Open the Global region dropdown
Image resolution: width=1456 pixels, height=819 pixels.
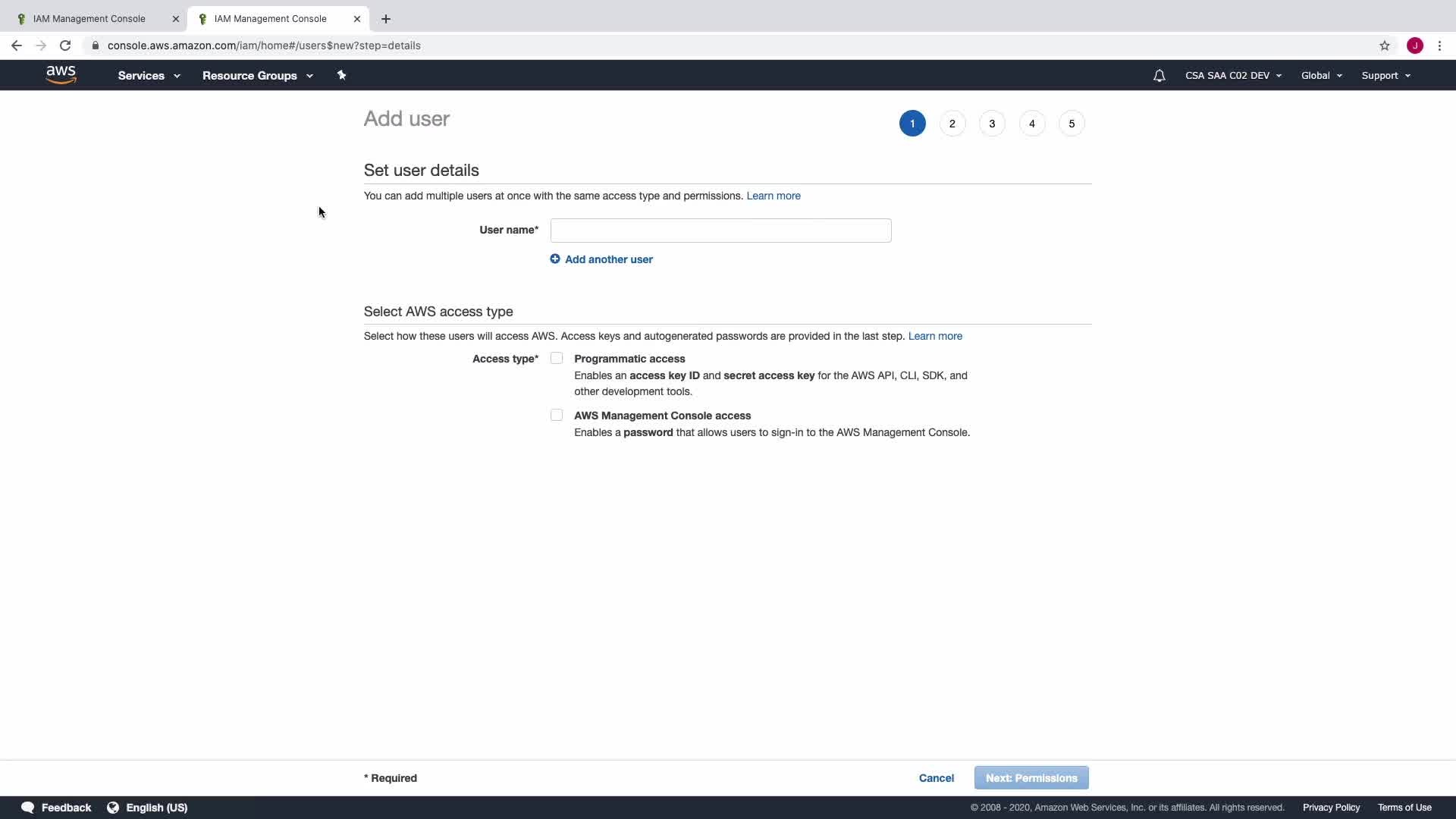(x=1321, y=76)
